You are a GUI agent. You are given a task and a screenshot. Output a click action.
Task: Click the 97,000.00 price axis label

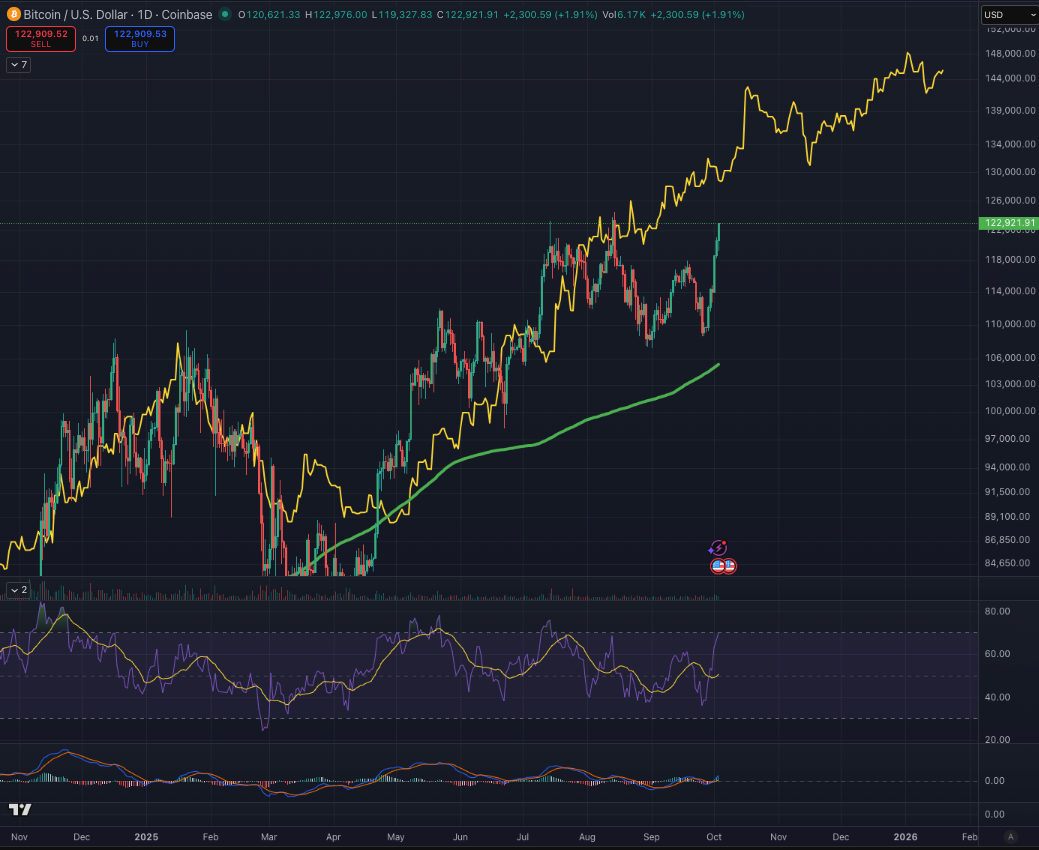(1007, 439)
